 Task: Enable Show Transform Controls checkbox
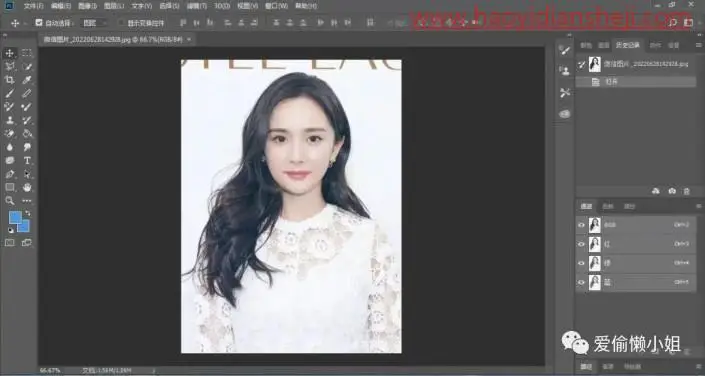coord(121,22)
